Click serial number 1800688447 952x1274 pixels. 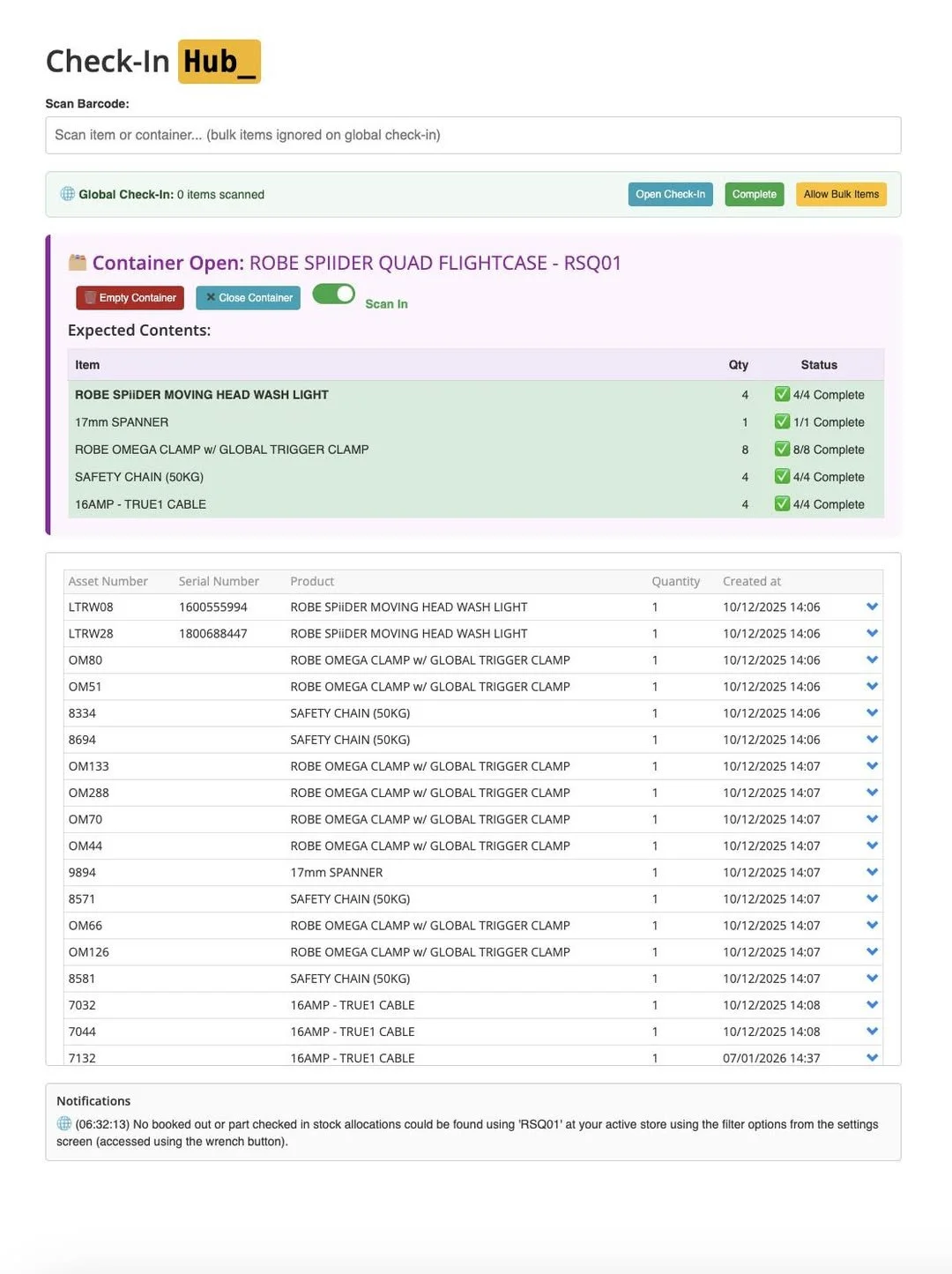pos(213,633)
